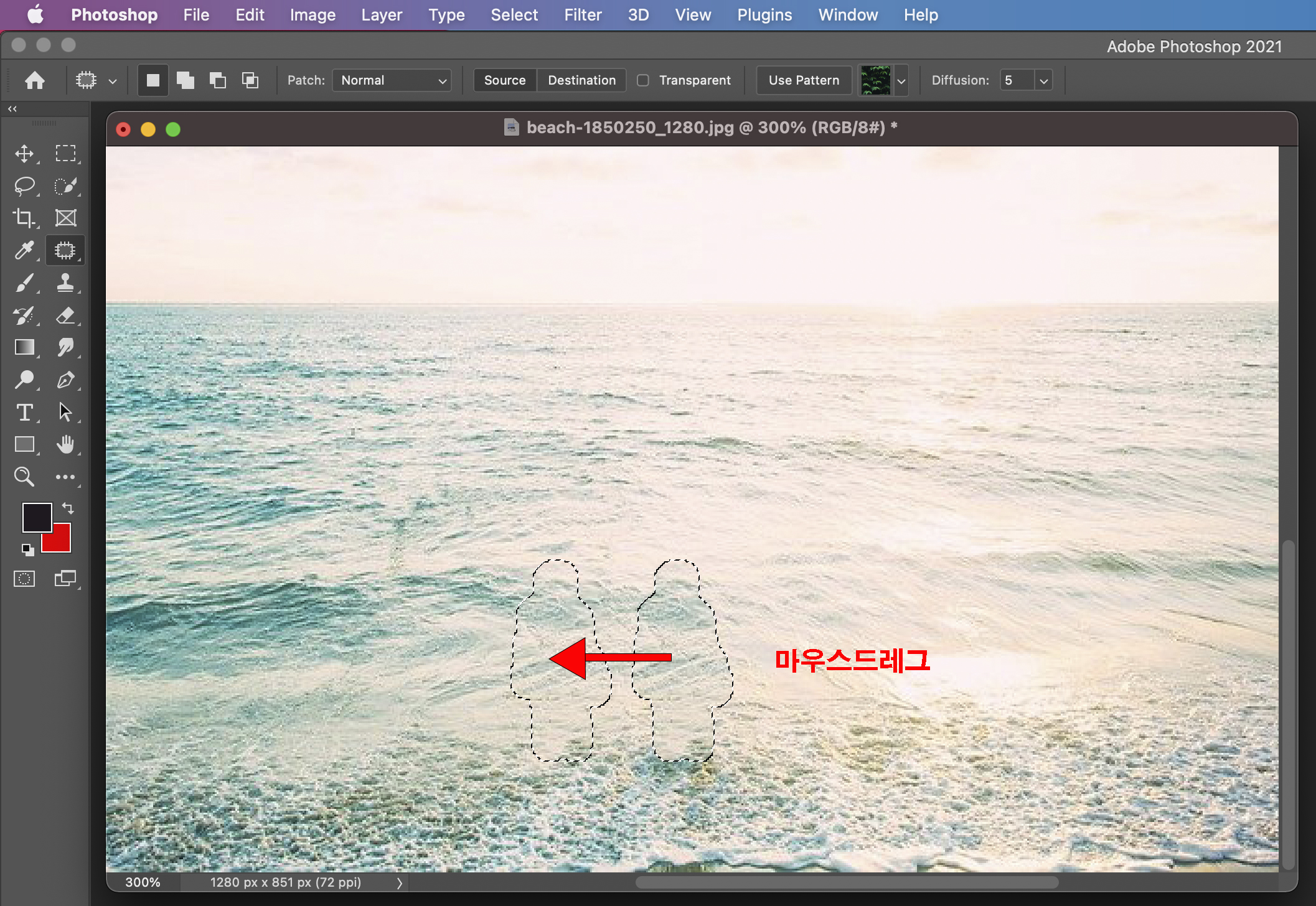Choose the Horizontal Type tool
Viewport: 1316px width, 906px height.
point(24,412)
